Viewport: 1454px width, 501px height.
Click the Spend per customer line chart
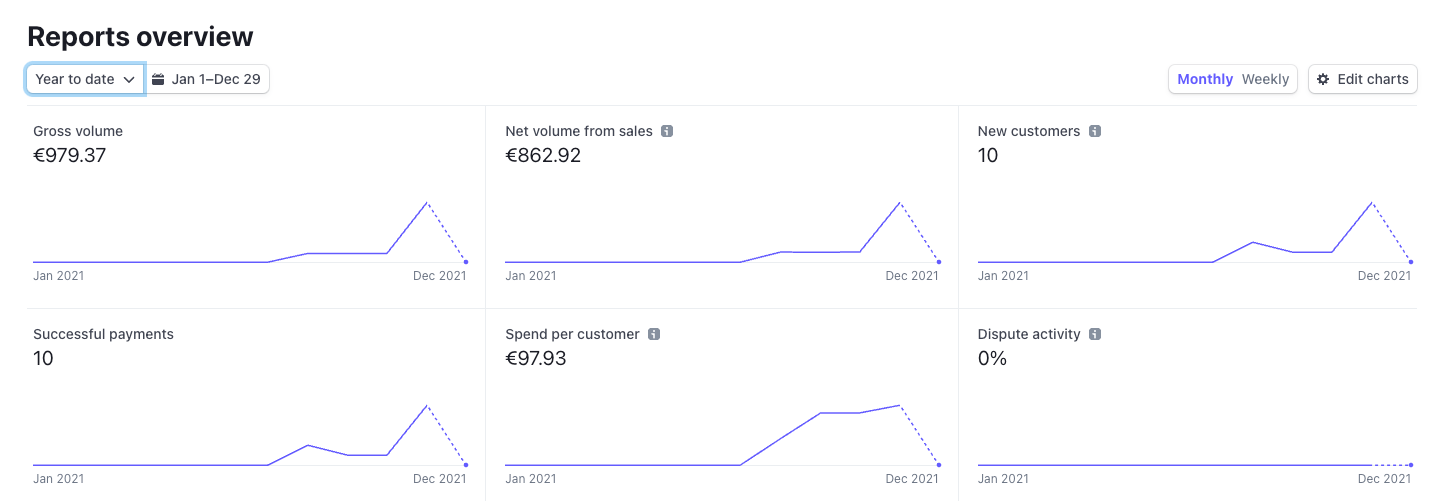click(722, 435)
